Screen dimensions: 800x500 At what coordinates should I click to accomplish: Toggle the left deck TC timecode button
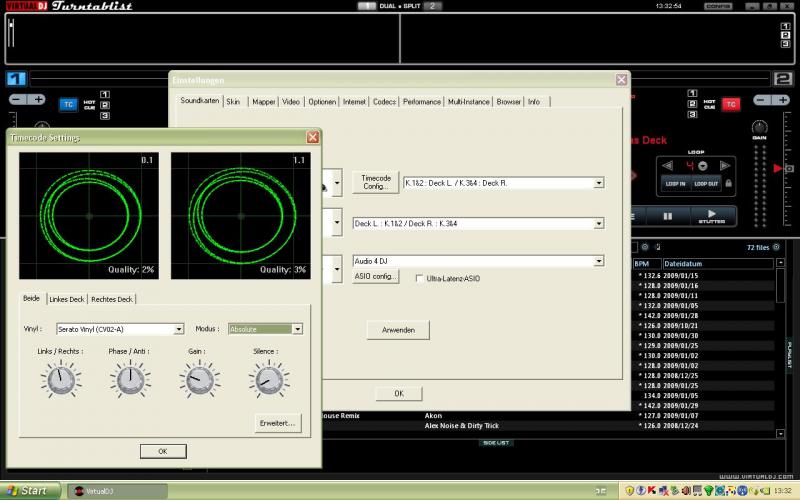point(68,105)
